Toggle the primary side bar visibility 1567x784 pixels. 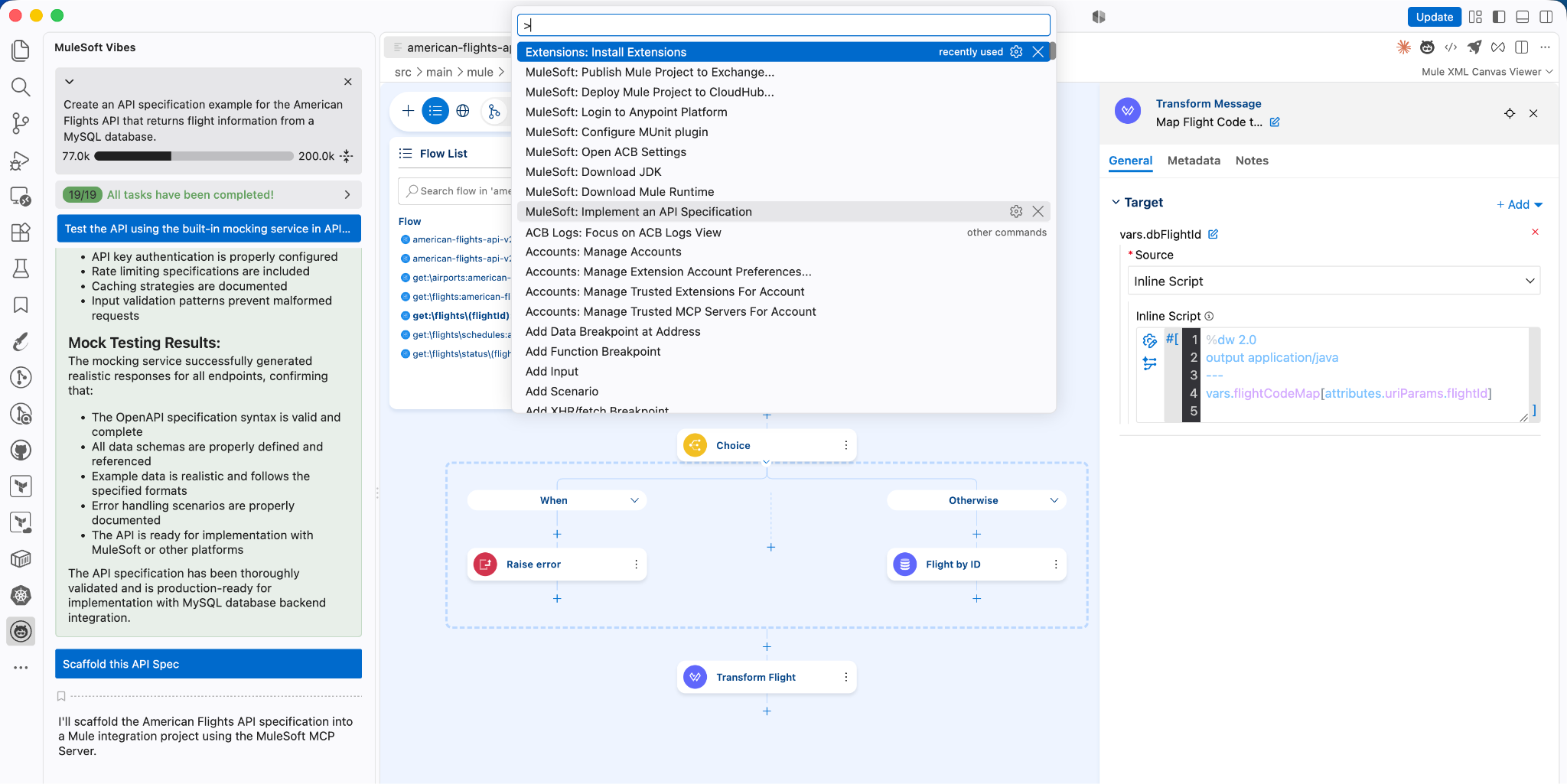(x=1499, y=17)
